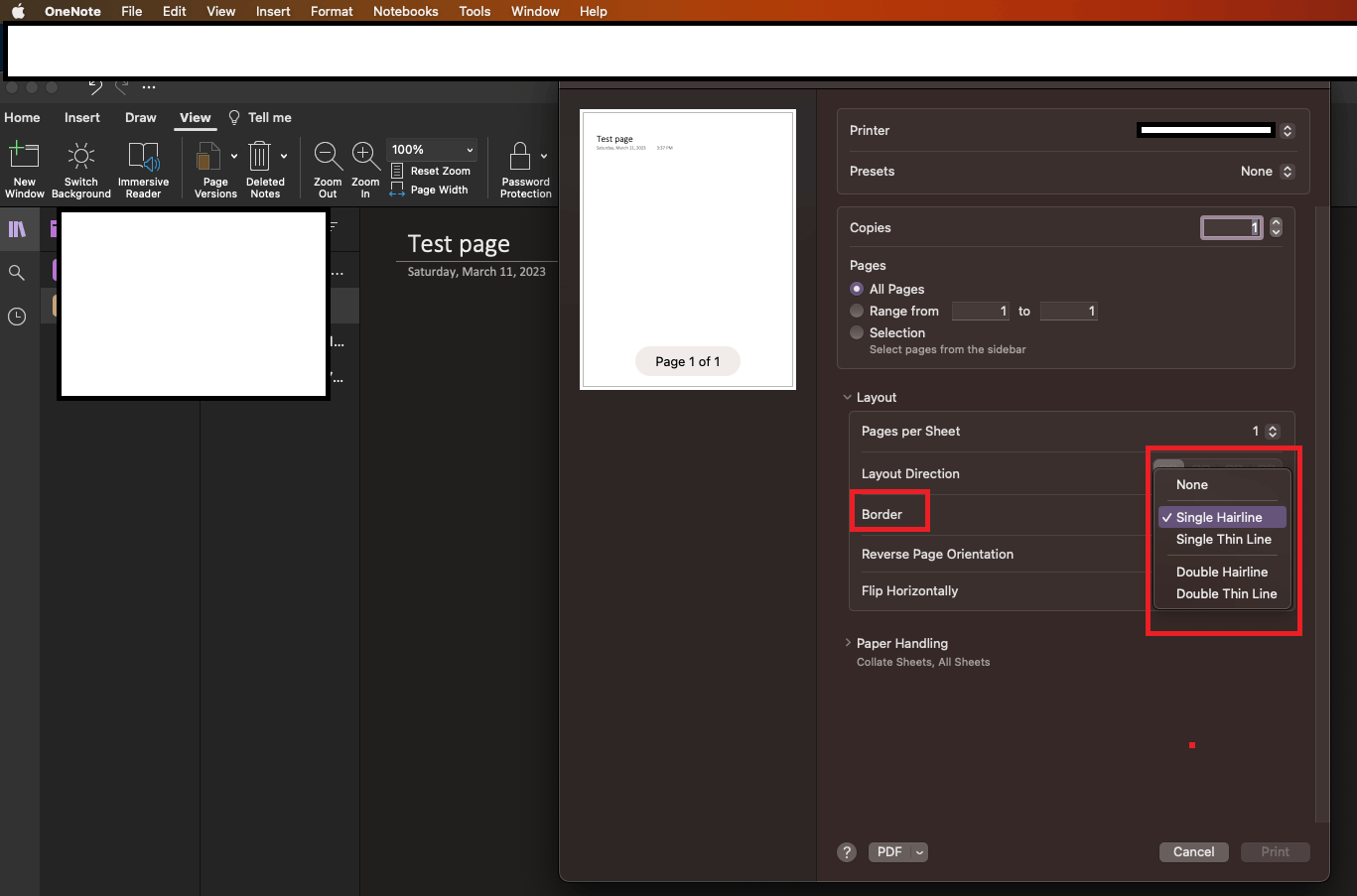Viewport: 1357px width, 896px height.
Task: Choose Double Hairline border option
Action: (x=1222, y=572)
